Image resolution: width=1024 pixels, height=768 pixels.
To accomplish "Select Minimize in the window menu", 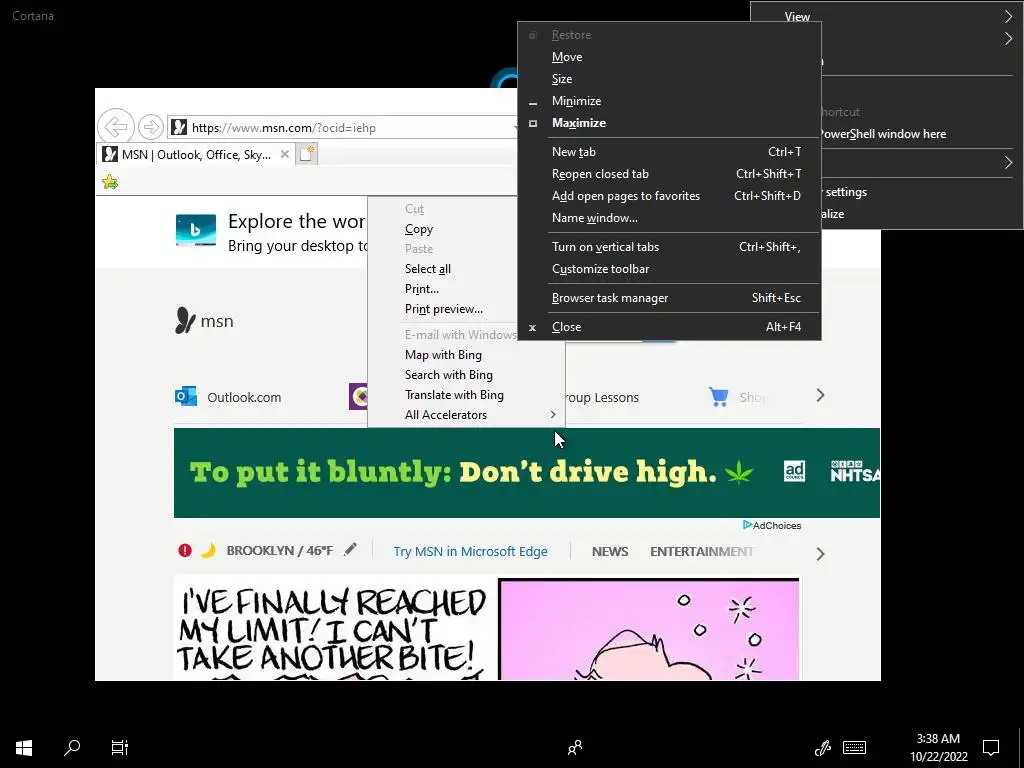I will pos(669,101).
